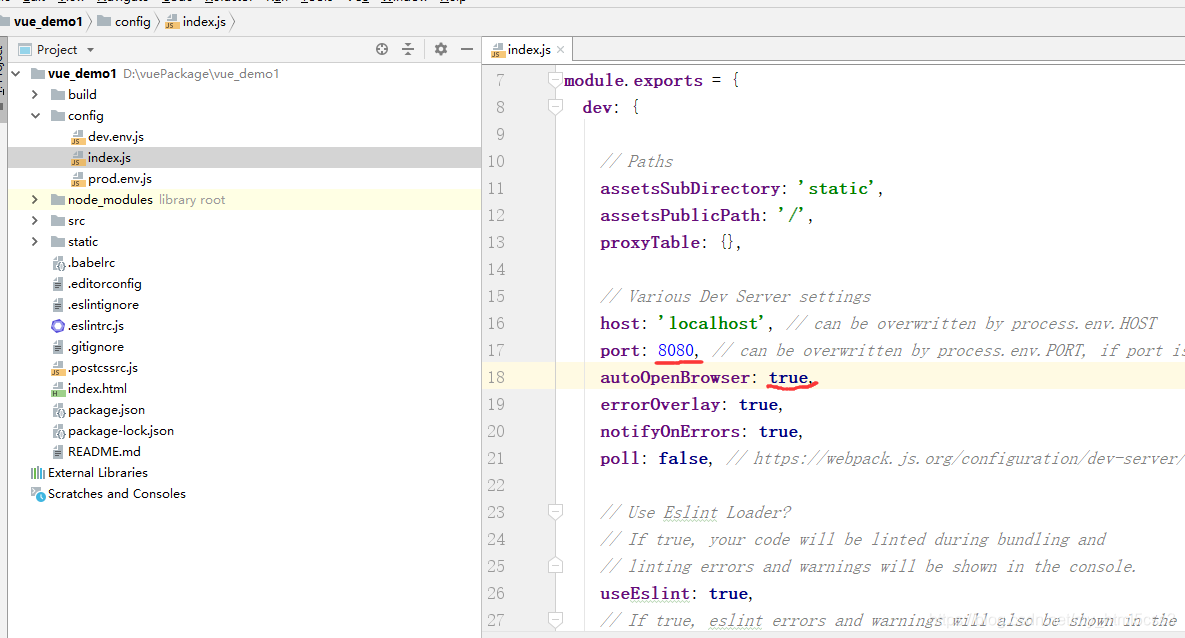This screenshot has height=638, width=1185.
Task: Expand the node_modules folder
Action: click(35, 200)
